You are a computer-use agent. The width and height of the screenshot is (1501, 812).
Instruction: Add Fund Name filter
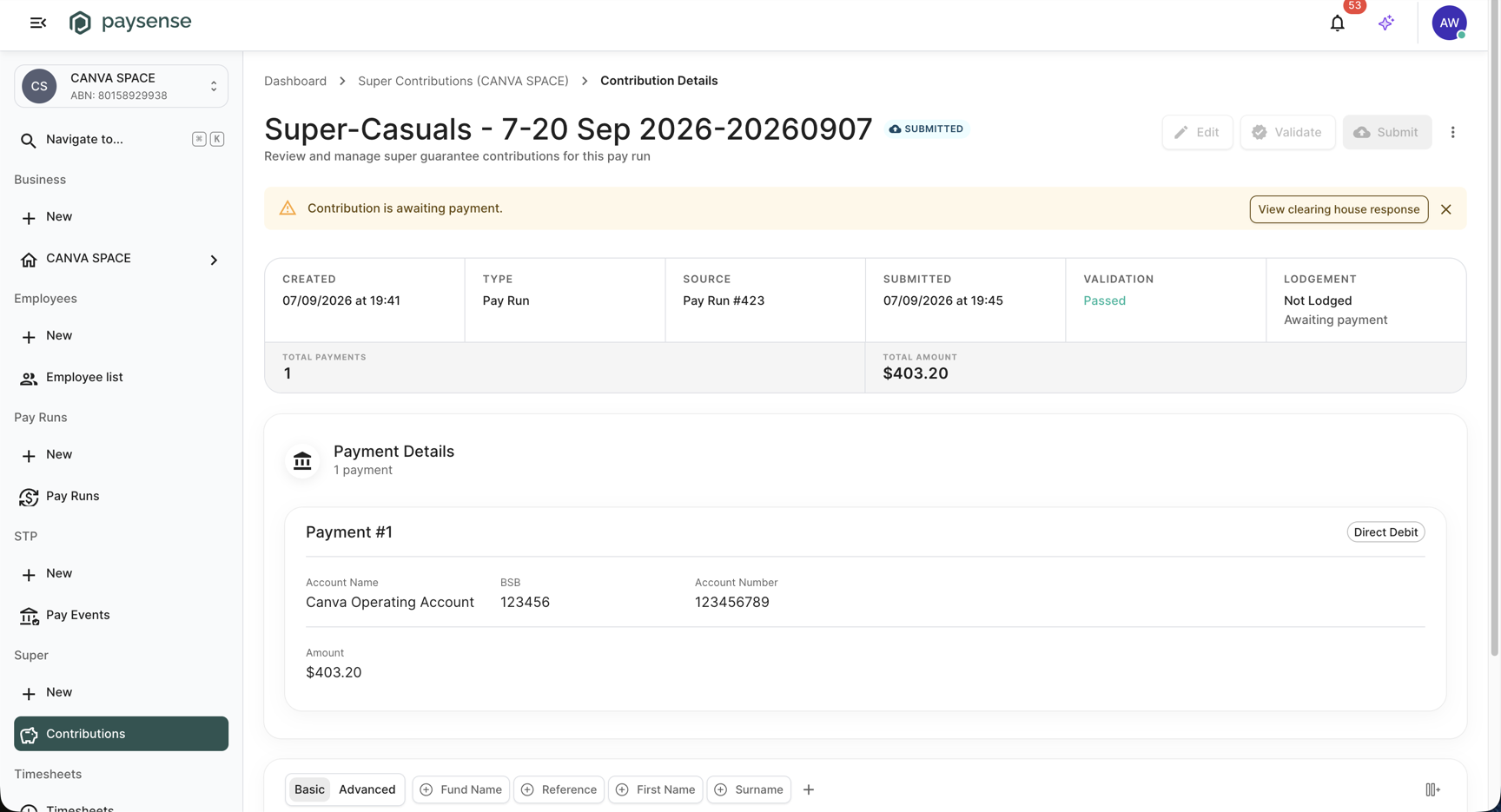point(461,789)
